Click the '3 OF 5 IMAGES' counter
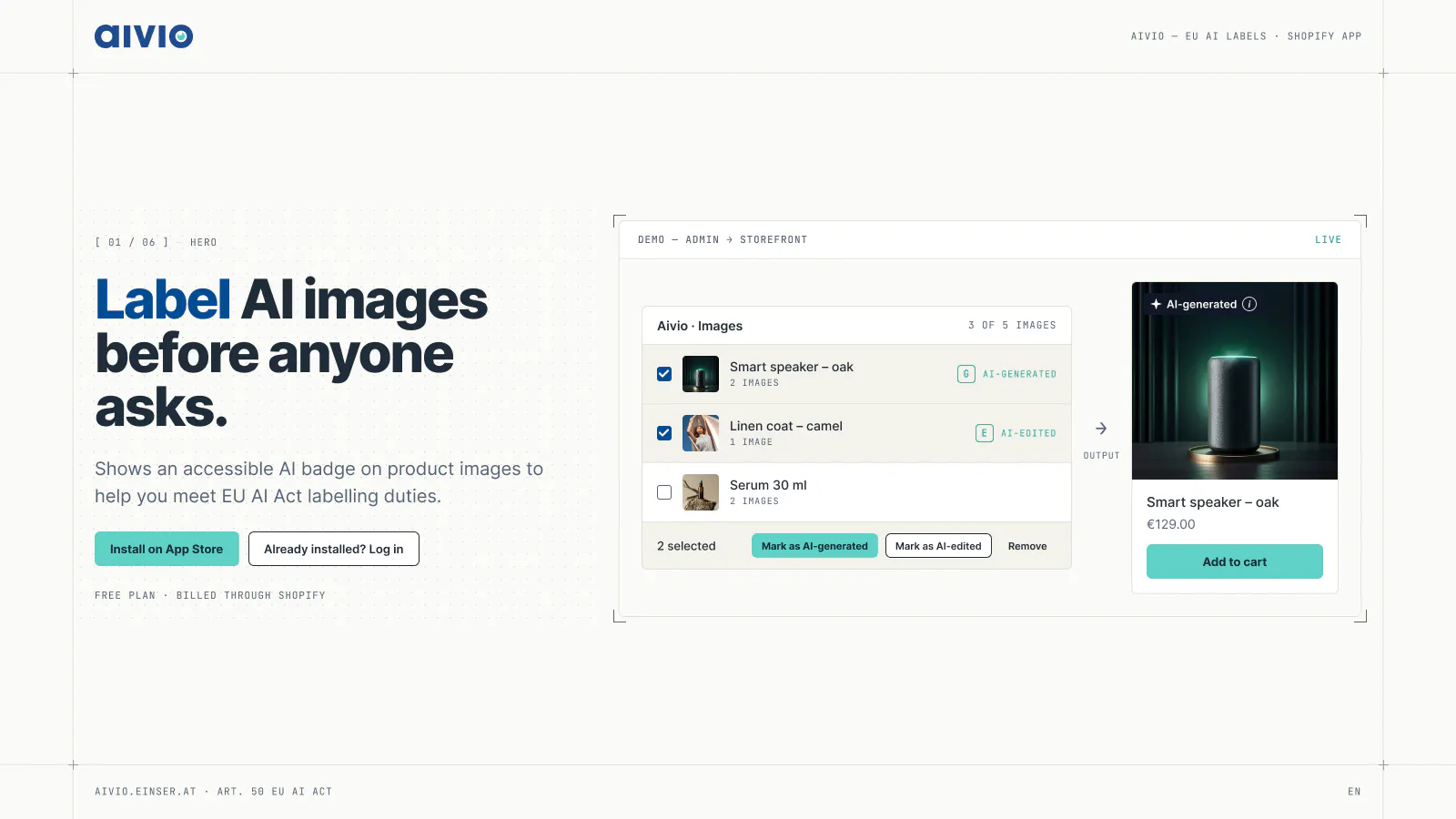The height and width of the screenshot is (819, 1456). tap(1012, 325)
